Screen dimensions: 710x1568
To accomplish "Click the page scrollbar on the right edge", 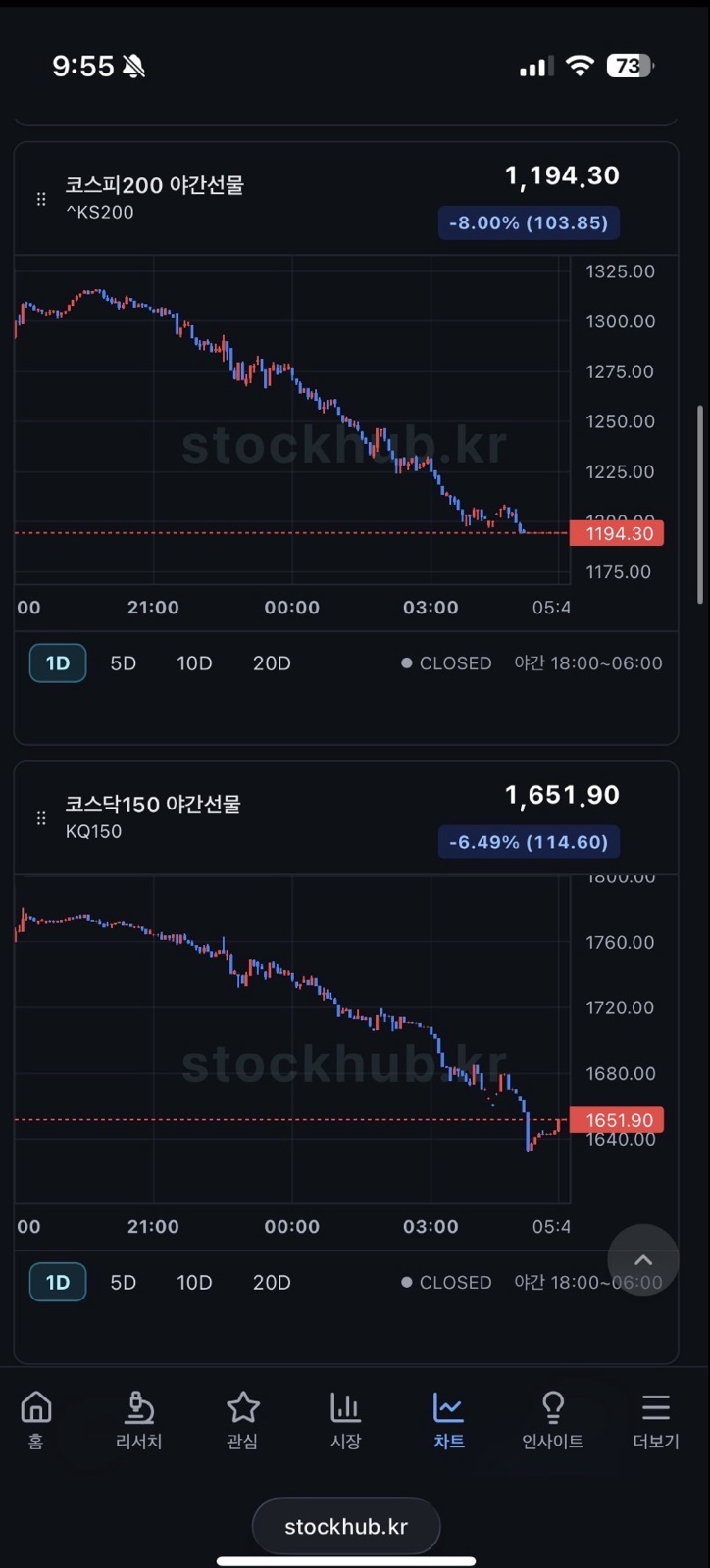I will pyautogui.click(x=700, y=505).
